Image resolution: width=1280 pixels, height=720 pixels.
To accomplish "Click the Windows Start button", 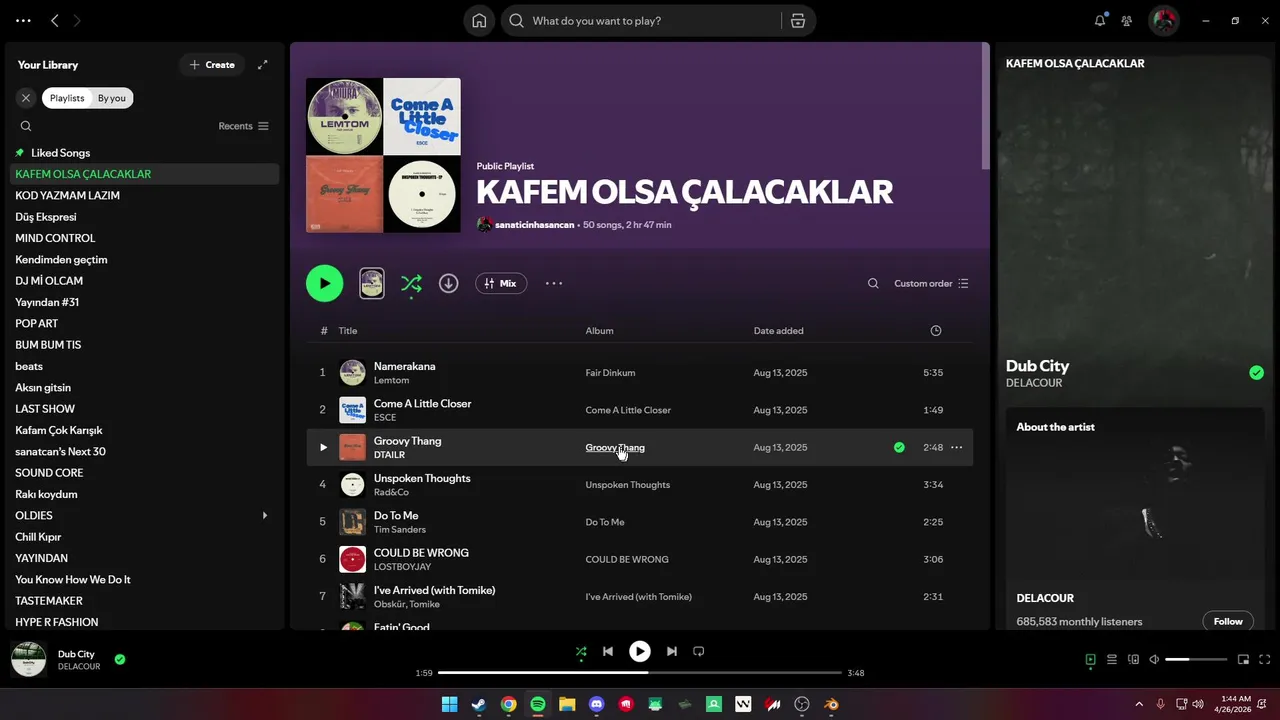I will click(x=449, y=704).
